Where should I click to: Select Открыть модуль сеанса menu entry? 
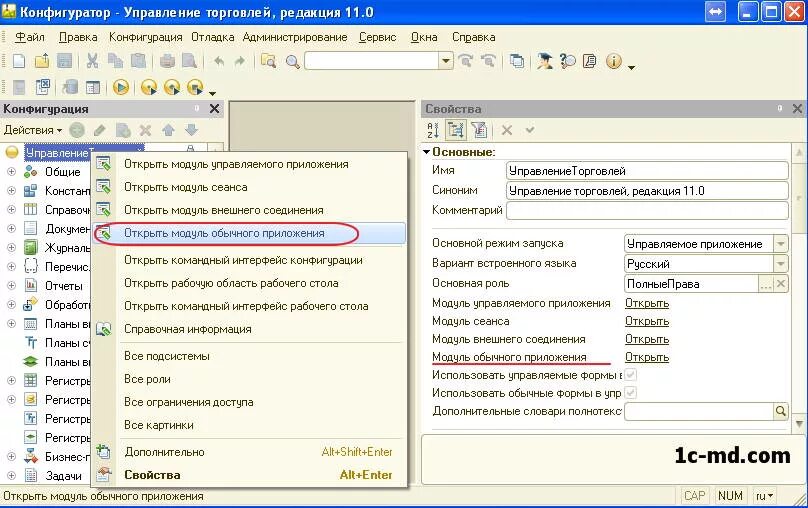point(249,188)
